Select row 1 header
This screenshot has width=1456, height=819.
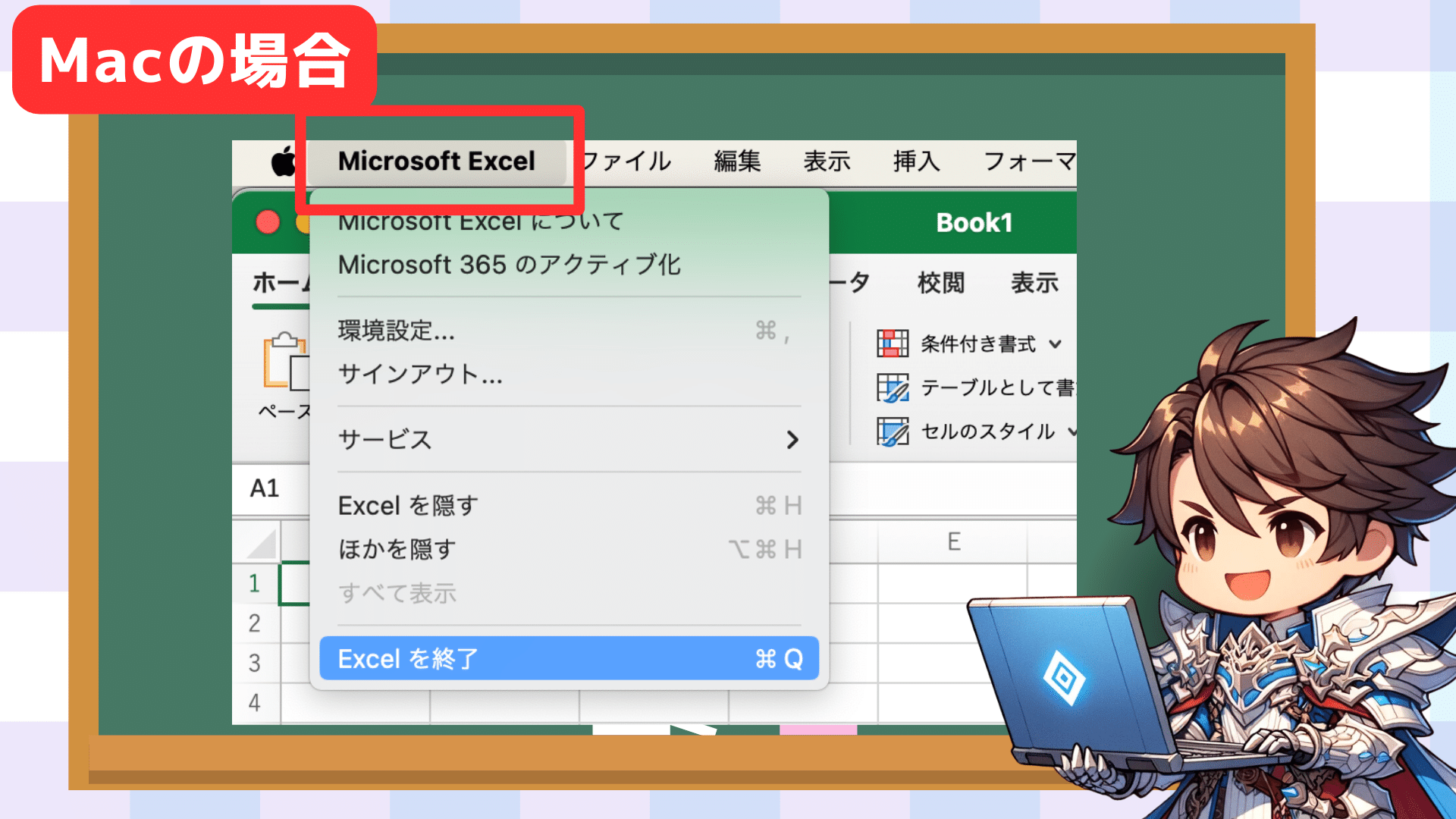(x=255, y=583)
